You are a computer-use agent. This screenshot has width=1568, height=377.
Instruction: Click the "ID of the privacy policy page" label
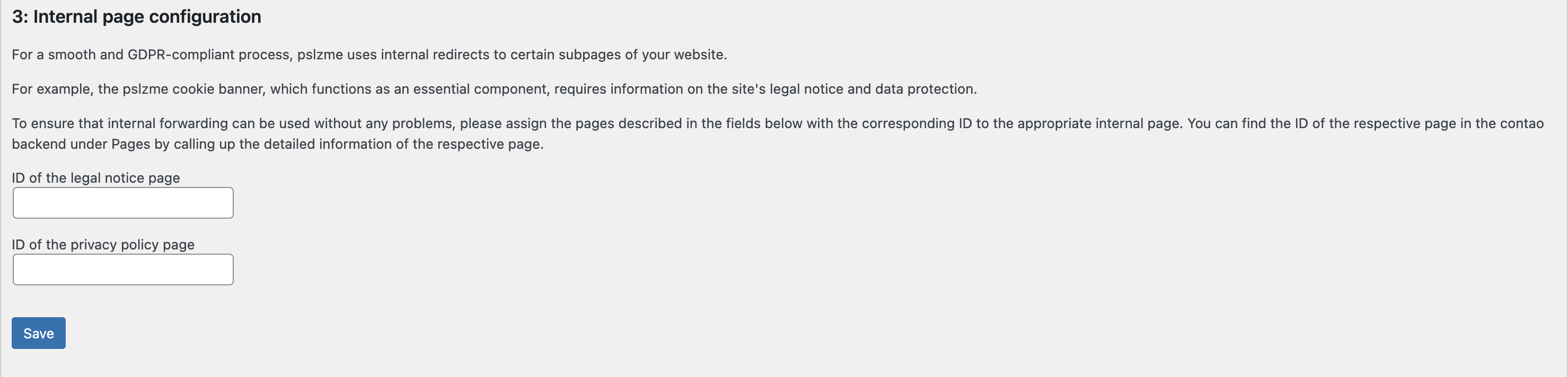(x=103, y=245)
